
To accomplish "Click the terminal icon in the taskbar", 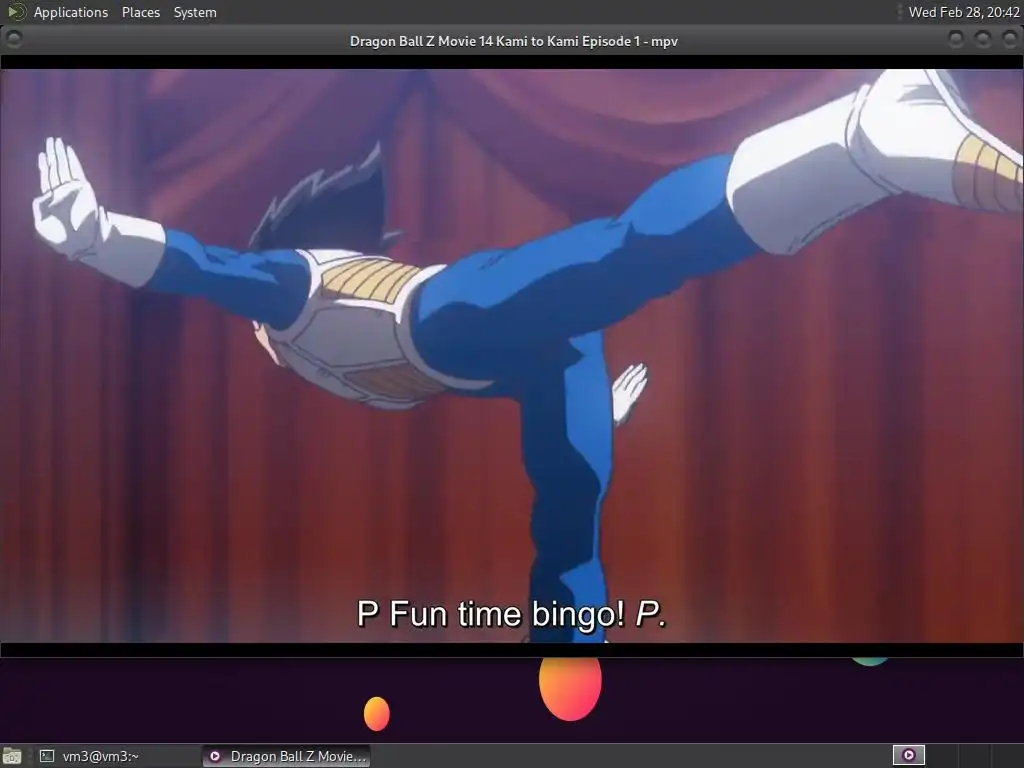I will [47, 756].
